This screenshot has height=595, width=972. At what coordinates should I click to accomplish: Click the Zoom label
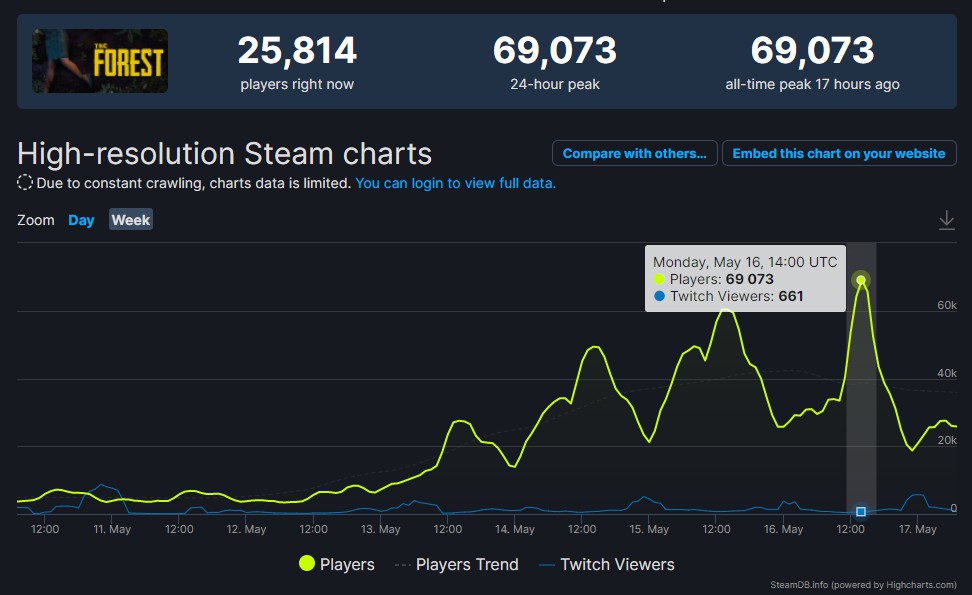tap(36, 220)
